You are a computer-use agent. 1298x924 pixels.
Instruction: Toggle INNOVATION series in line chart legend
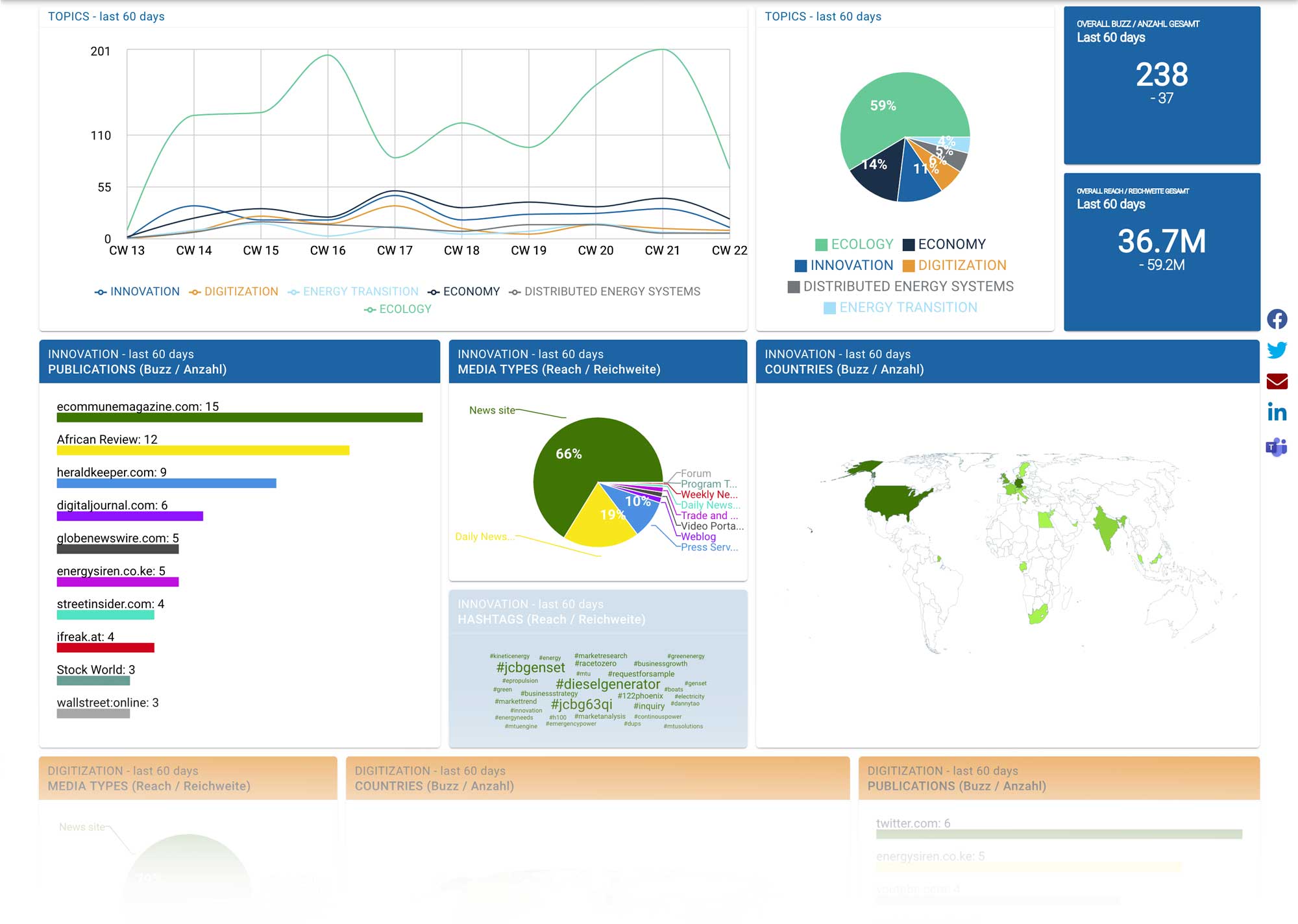(137, 292)
